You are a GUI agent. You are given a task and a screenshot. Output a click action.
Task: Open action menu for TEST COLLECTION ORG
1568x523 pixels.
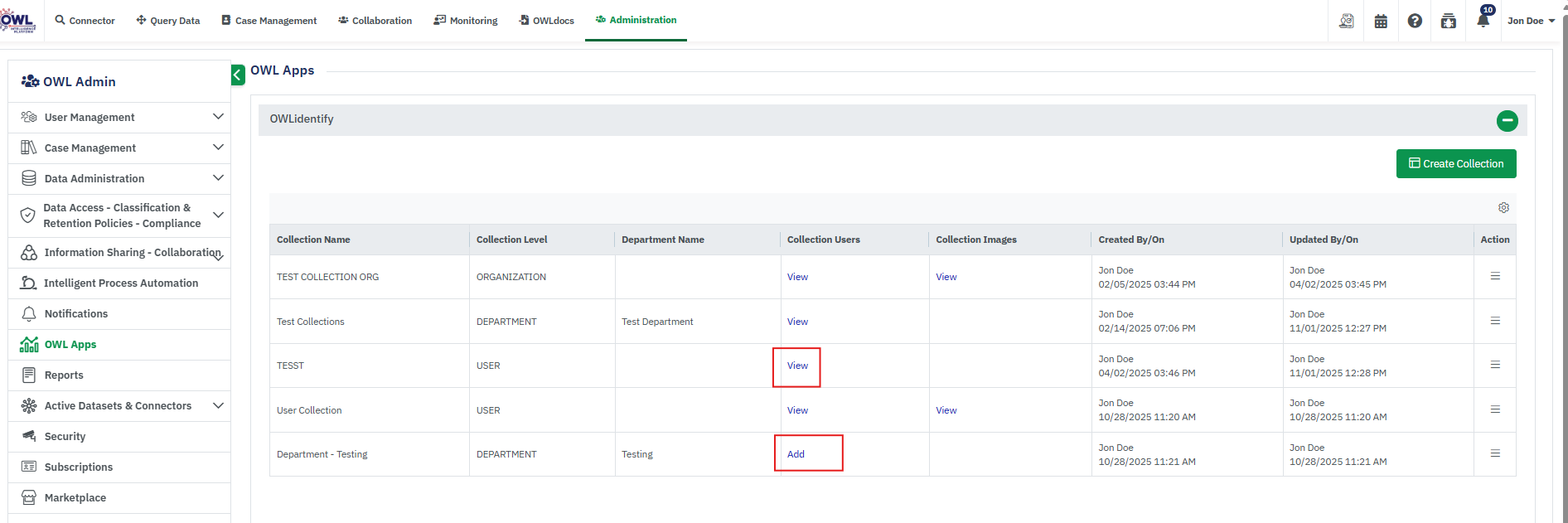[x=1495, y=276]
